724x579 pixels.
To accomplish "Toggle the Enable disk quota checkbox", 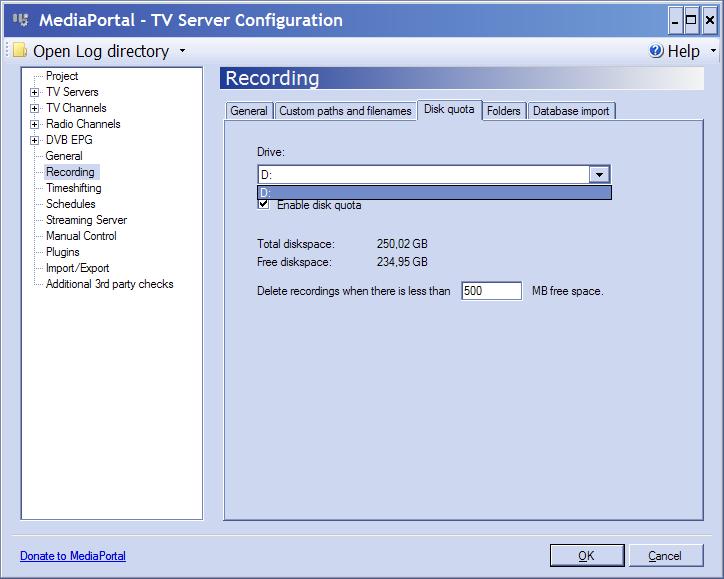I will [x=263, y=204].
